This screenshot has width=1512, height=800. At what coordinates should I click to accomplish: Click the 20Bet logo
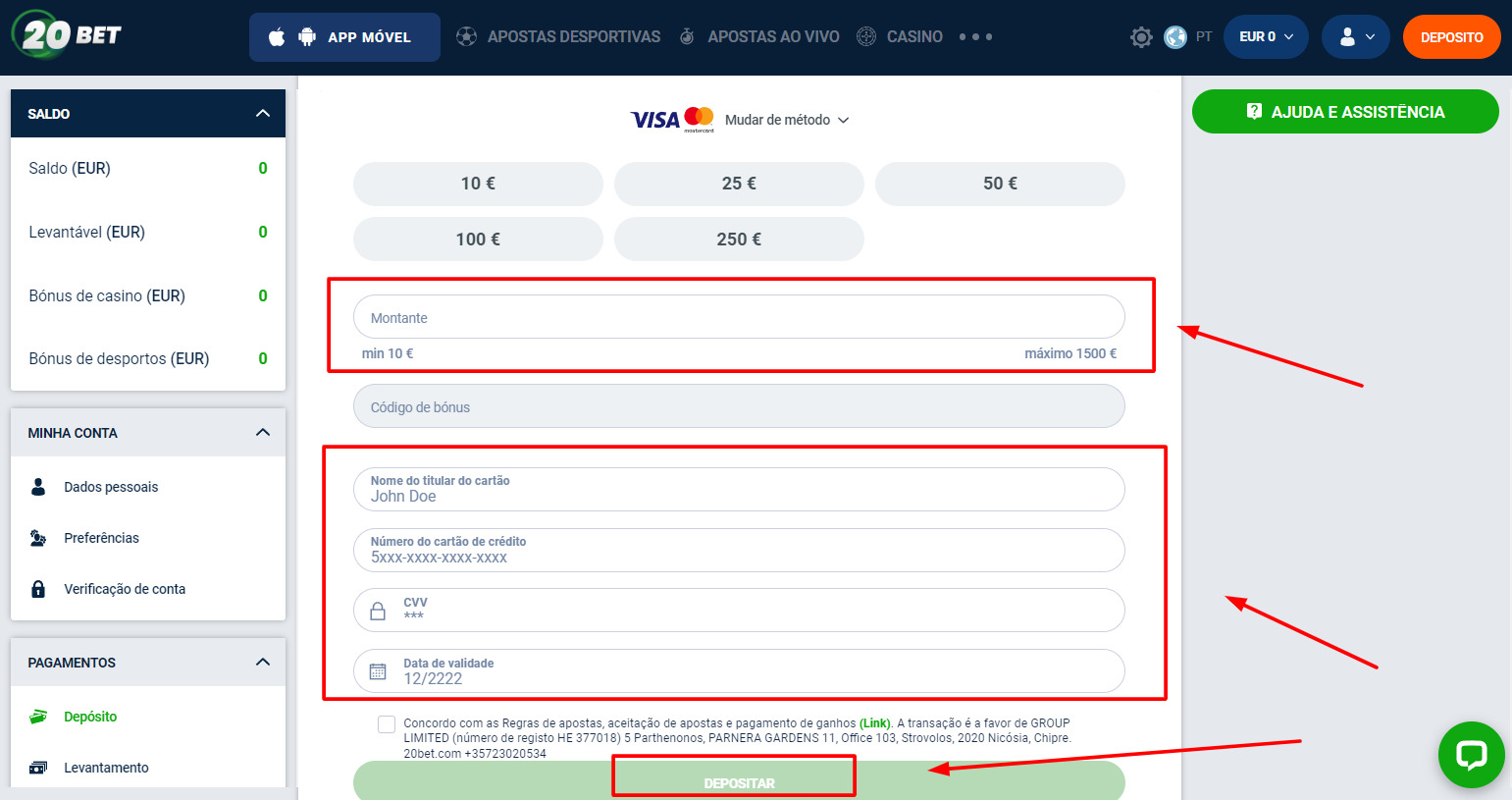pos(67,35)
